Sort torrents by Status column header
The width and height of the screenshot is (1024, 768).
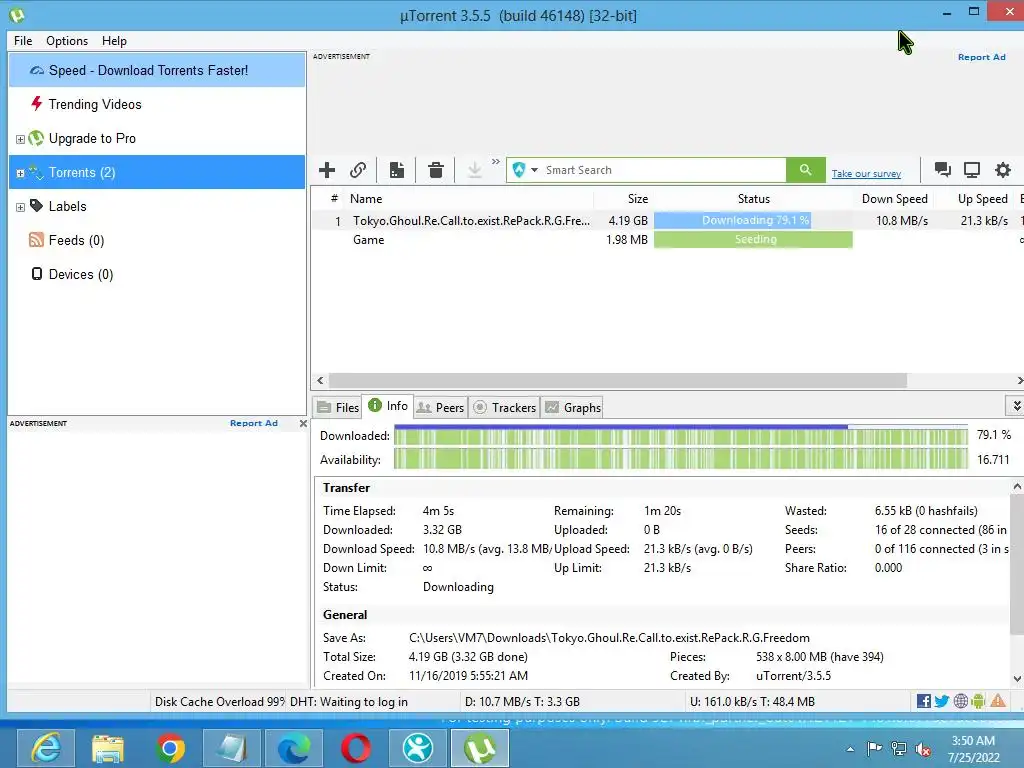(x=754, y=199)
